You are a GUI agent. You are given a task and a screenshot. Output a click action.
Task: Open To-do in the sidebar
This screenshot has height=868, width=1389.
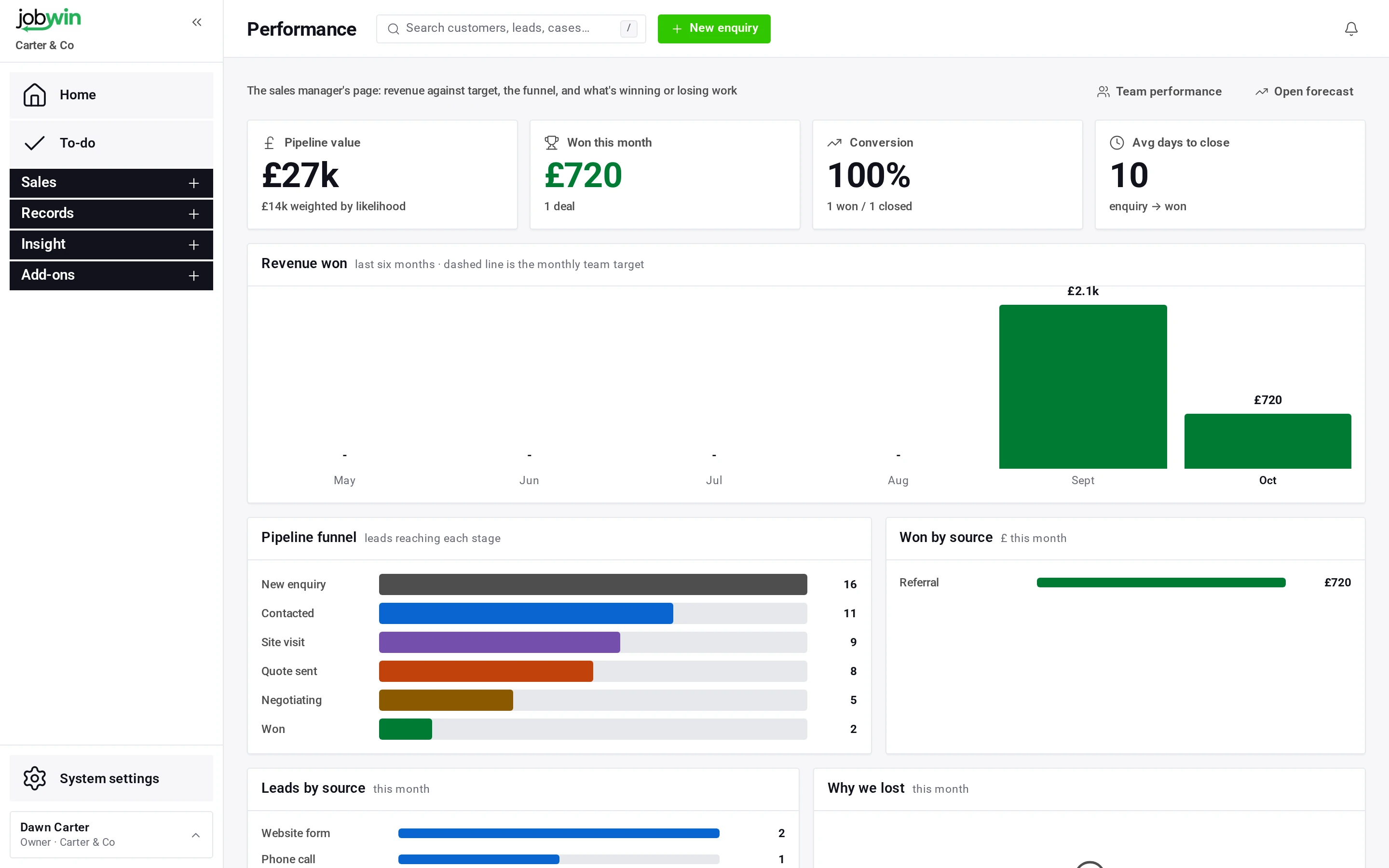point(111,144)
